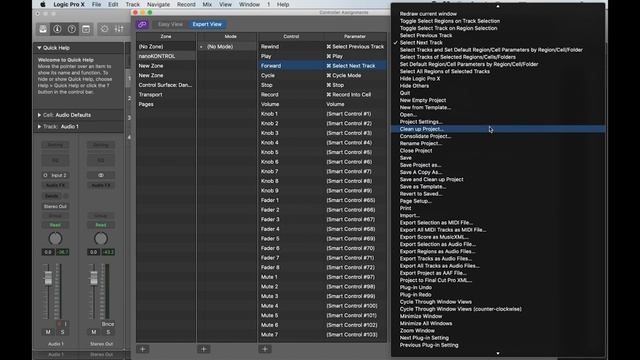Open the Apple menu
The image size is (640, 360).
click(42, 4)
